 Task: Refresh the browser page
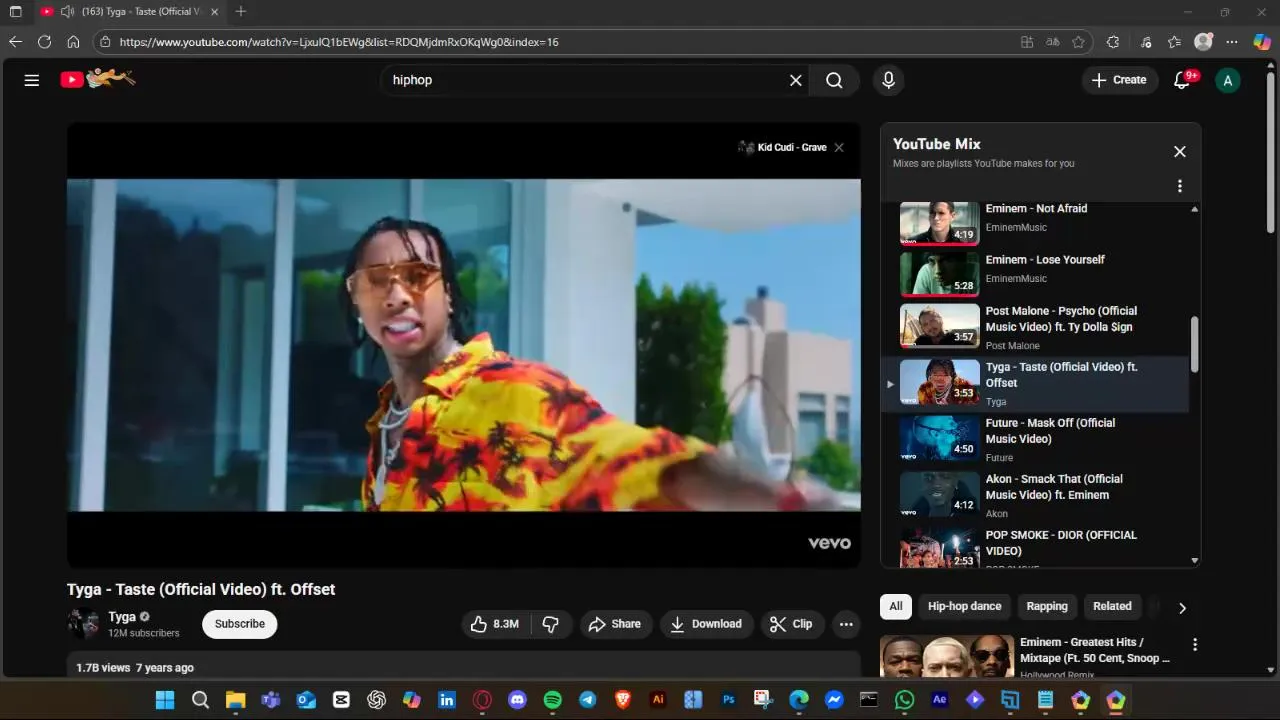coord(44,42)
